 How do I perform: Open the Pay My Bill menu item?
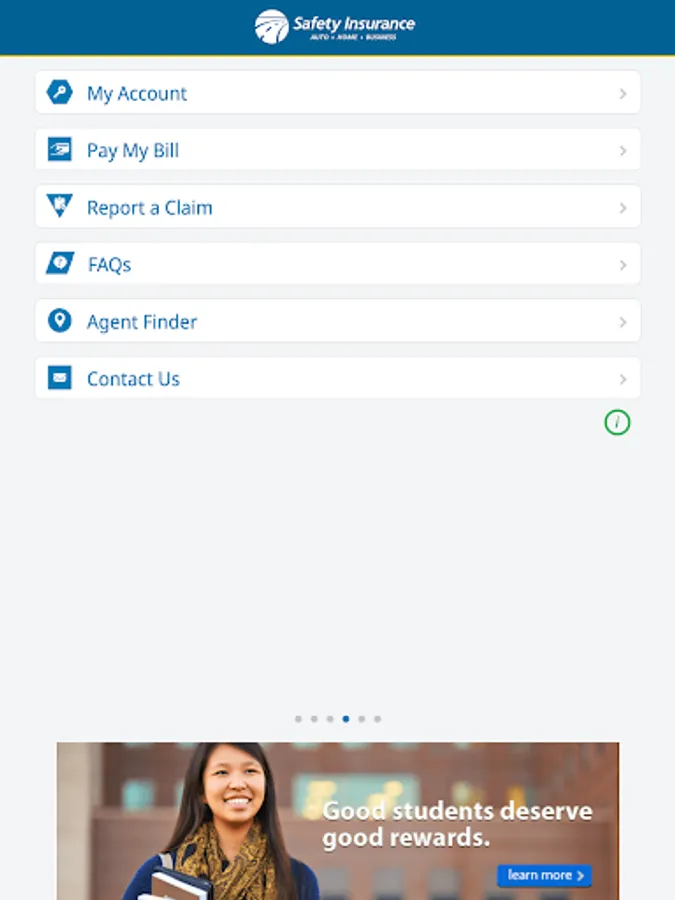(338, 149)
